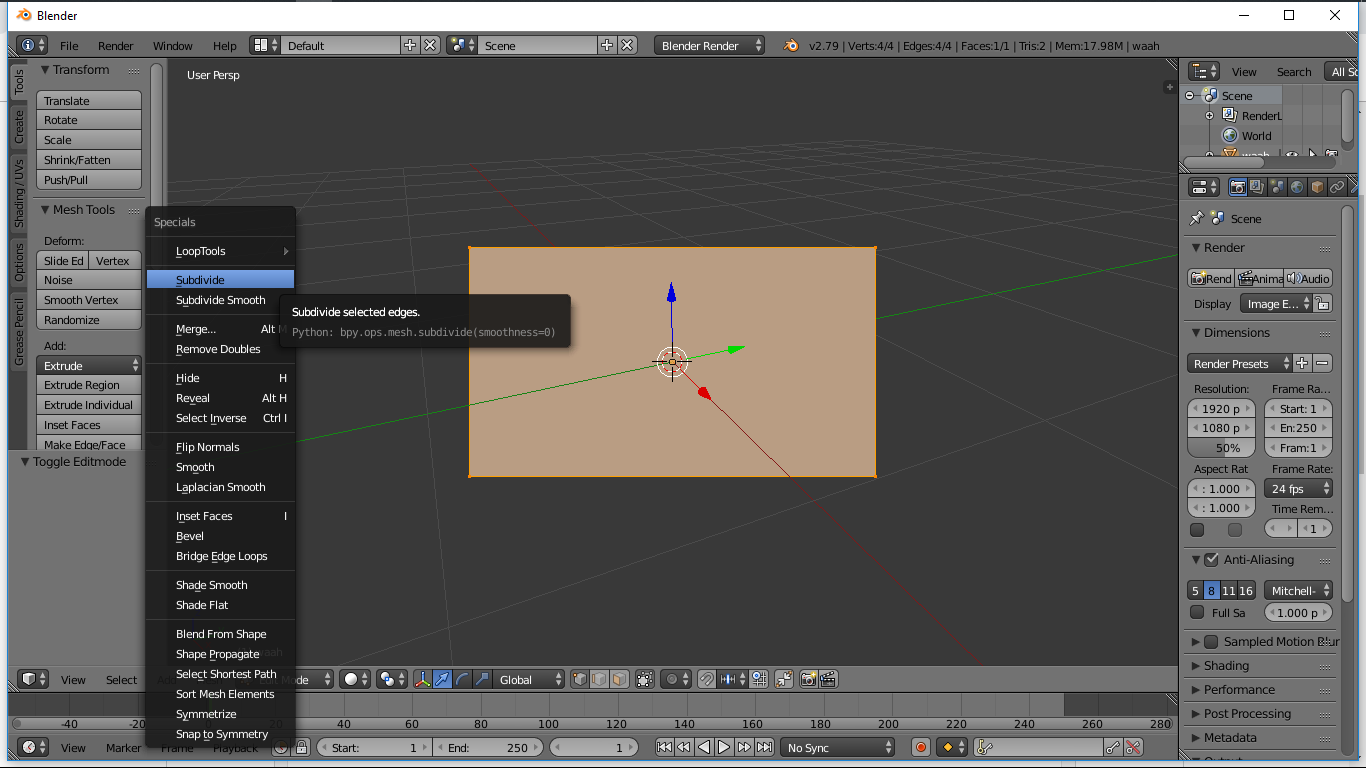
Task: Open the render tab in Properties header
Action: (1237, 187)
